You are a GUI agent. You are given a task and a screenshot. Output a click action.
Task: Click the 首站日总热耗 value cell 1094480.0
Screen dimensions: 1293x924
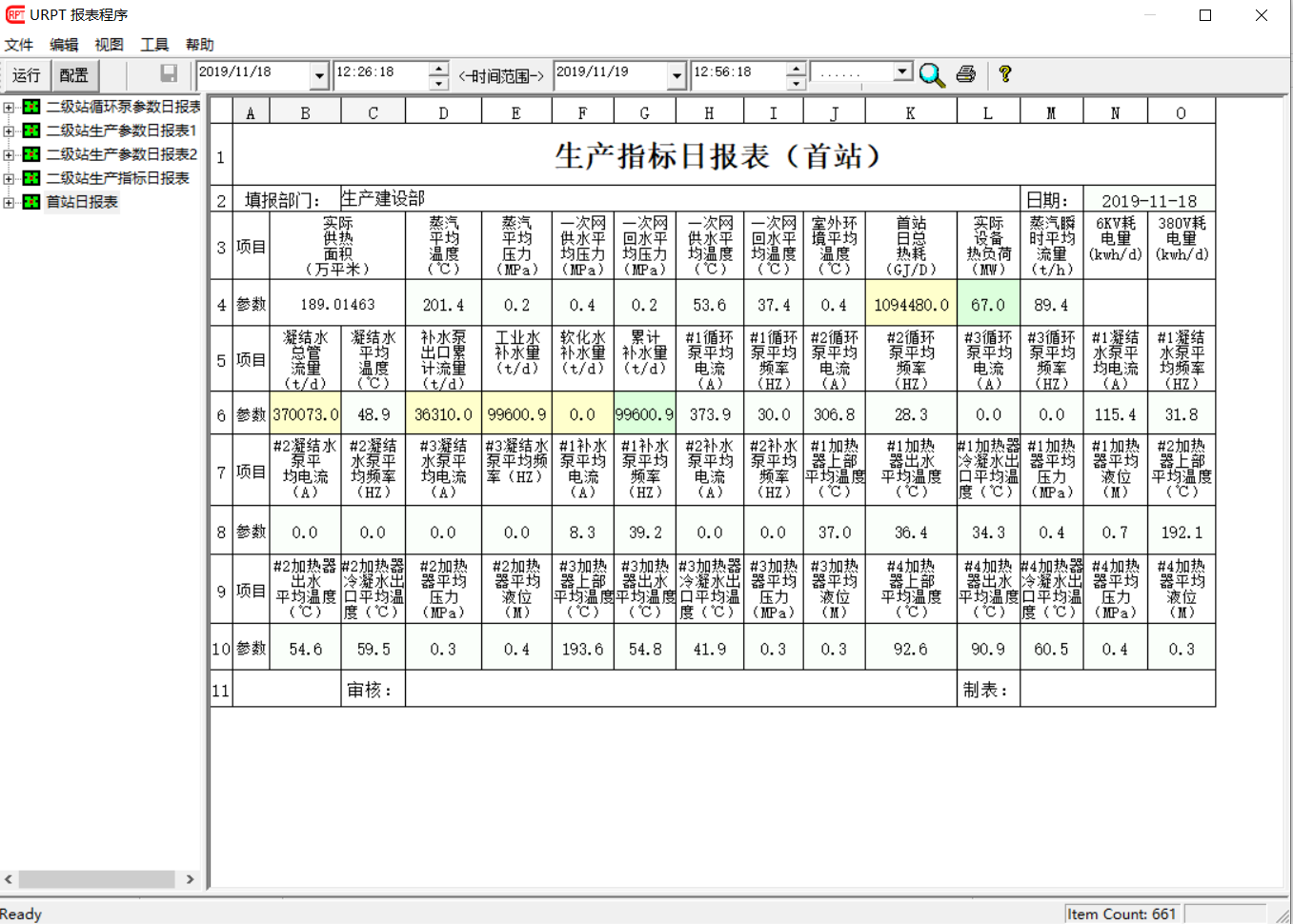coord(911,305)
